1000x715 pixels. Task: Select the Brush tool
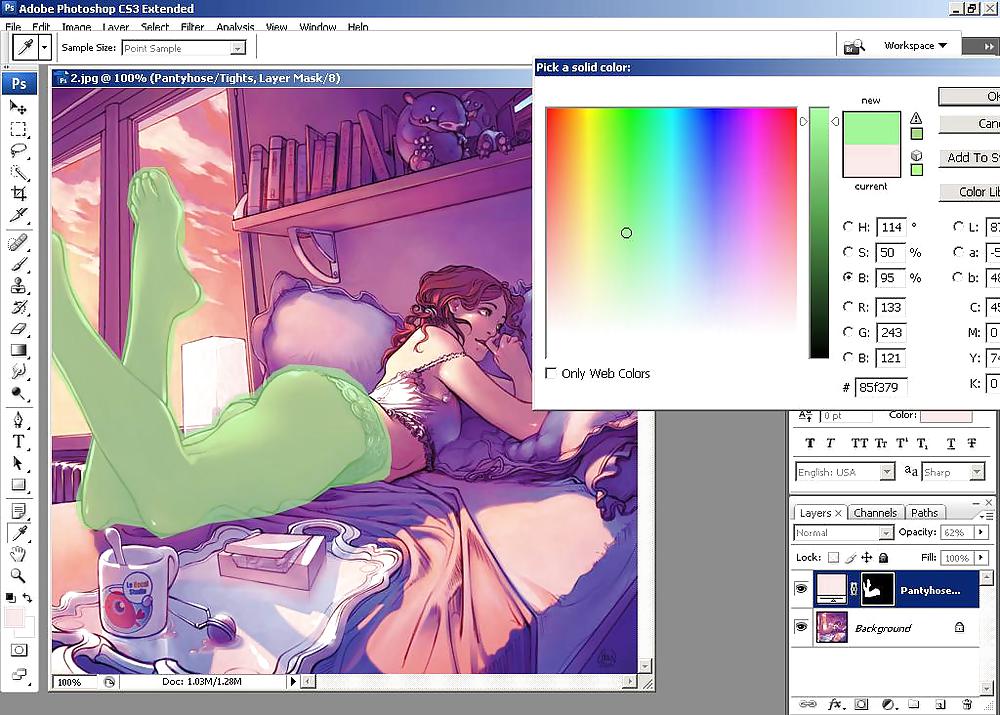coord(18,264)
